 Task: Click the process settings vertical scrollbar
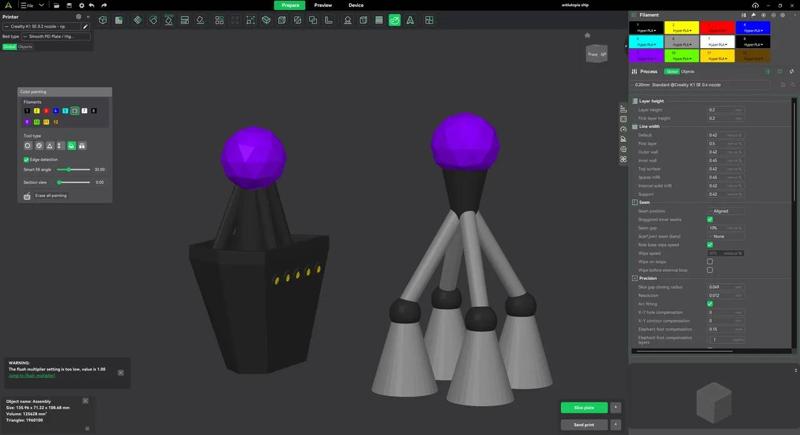point(794,153)
